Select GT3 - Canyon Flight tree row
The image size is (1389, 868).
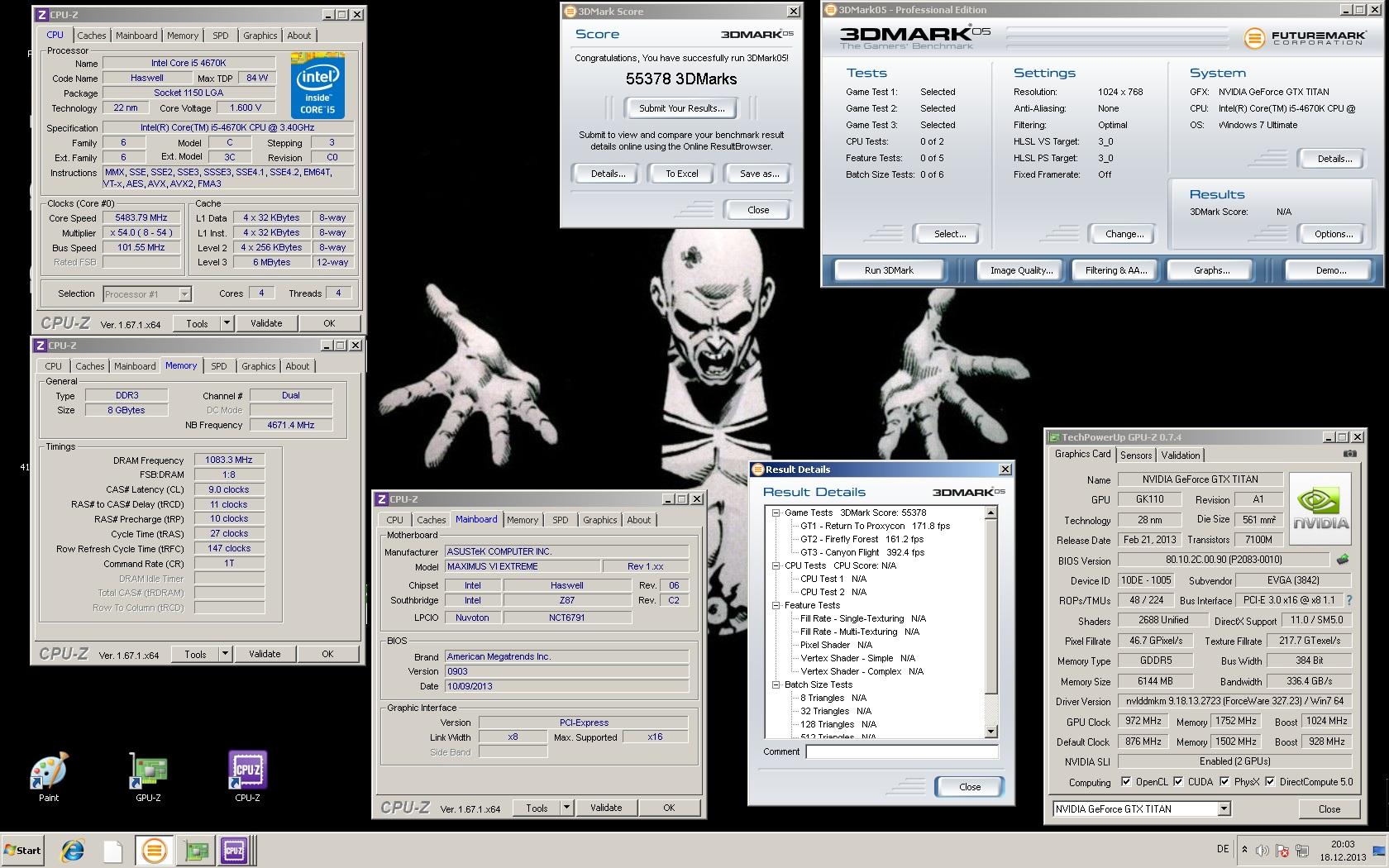click(862, 552)
